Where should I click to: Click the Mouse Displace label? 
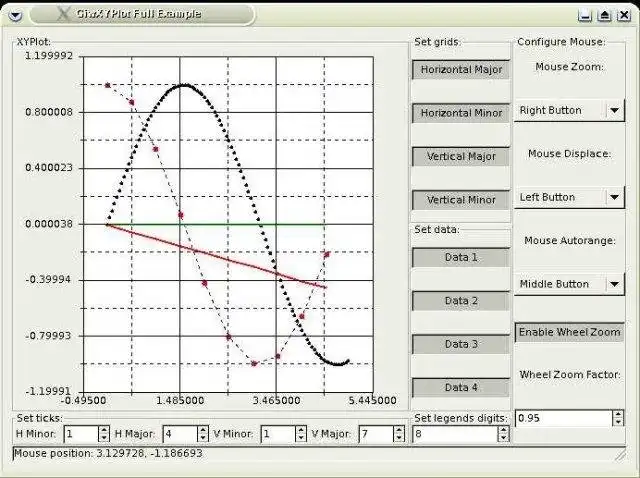[569, 154]
